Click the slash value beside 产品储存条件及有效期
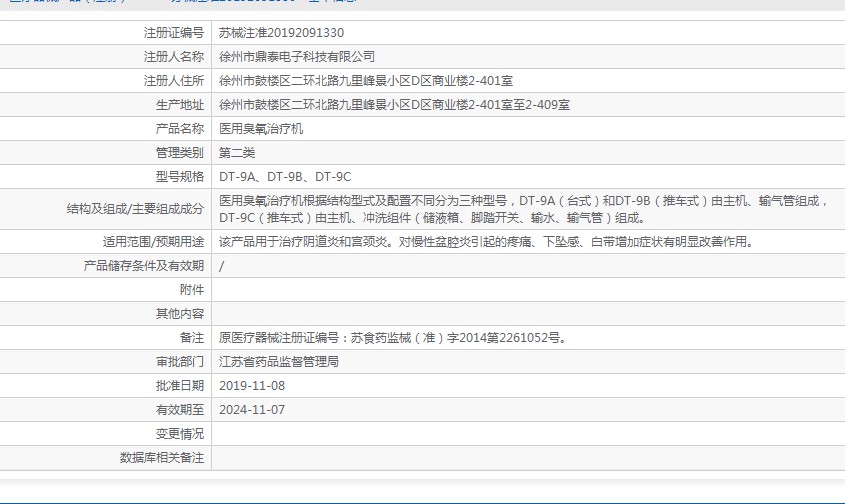The width and height of the screenshot is (845, 504). (222, 266)
